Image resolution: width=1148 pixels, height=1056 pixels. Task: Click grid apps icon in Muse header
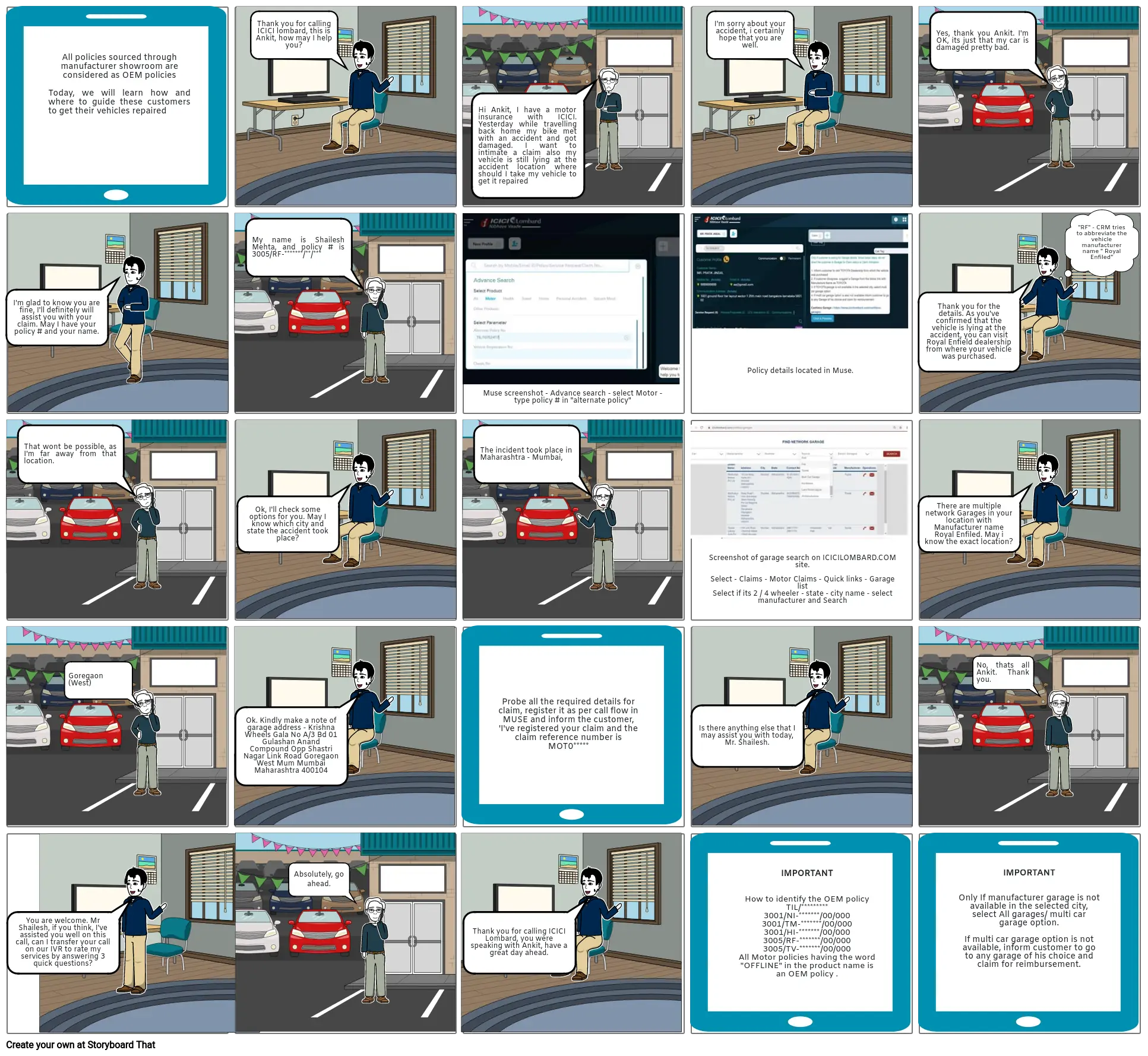click(905, 220)
